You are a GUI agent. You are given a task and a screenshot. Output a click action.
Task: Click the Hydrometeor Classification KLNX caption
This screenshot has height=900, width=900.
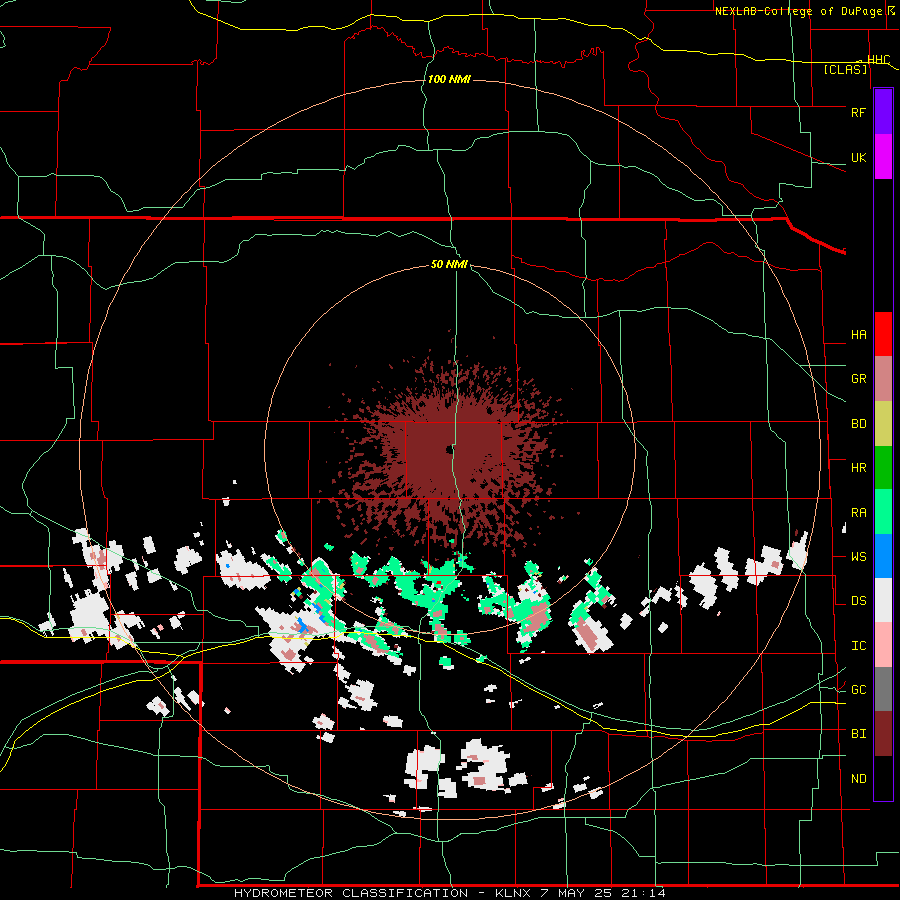point(450,893)
